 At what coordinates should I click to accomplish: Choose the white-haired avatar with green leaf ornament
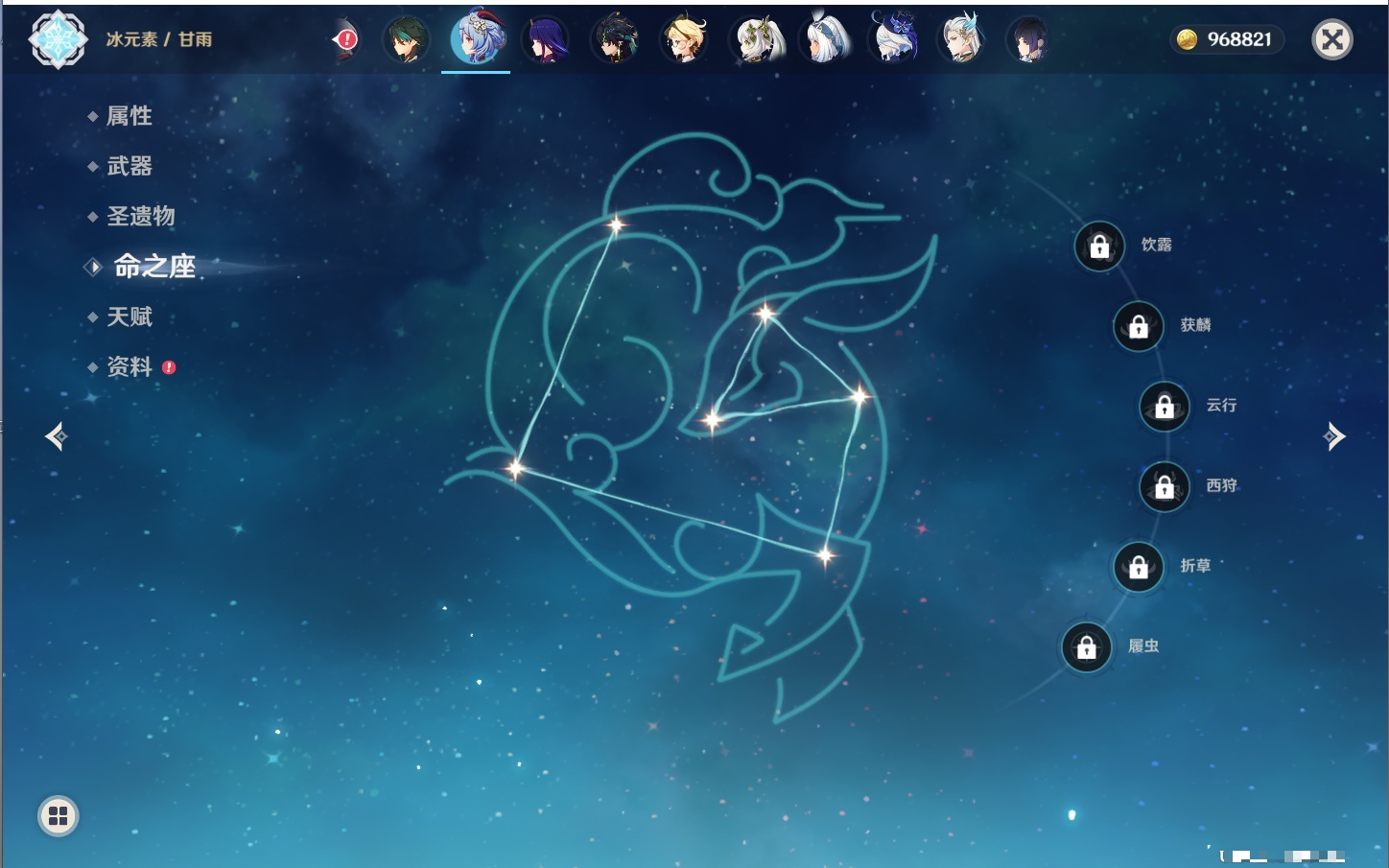pyautogui.click(x=758, y=40)
